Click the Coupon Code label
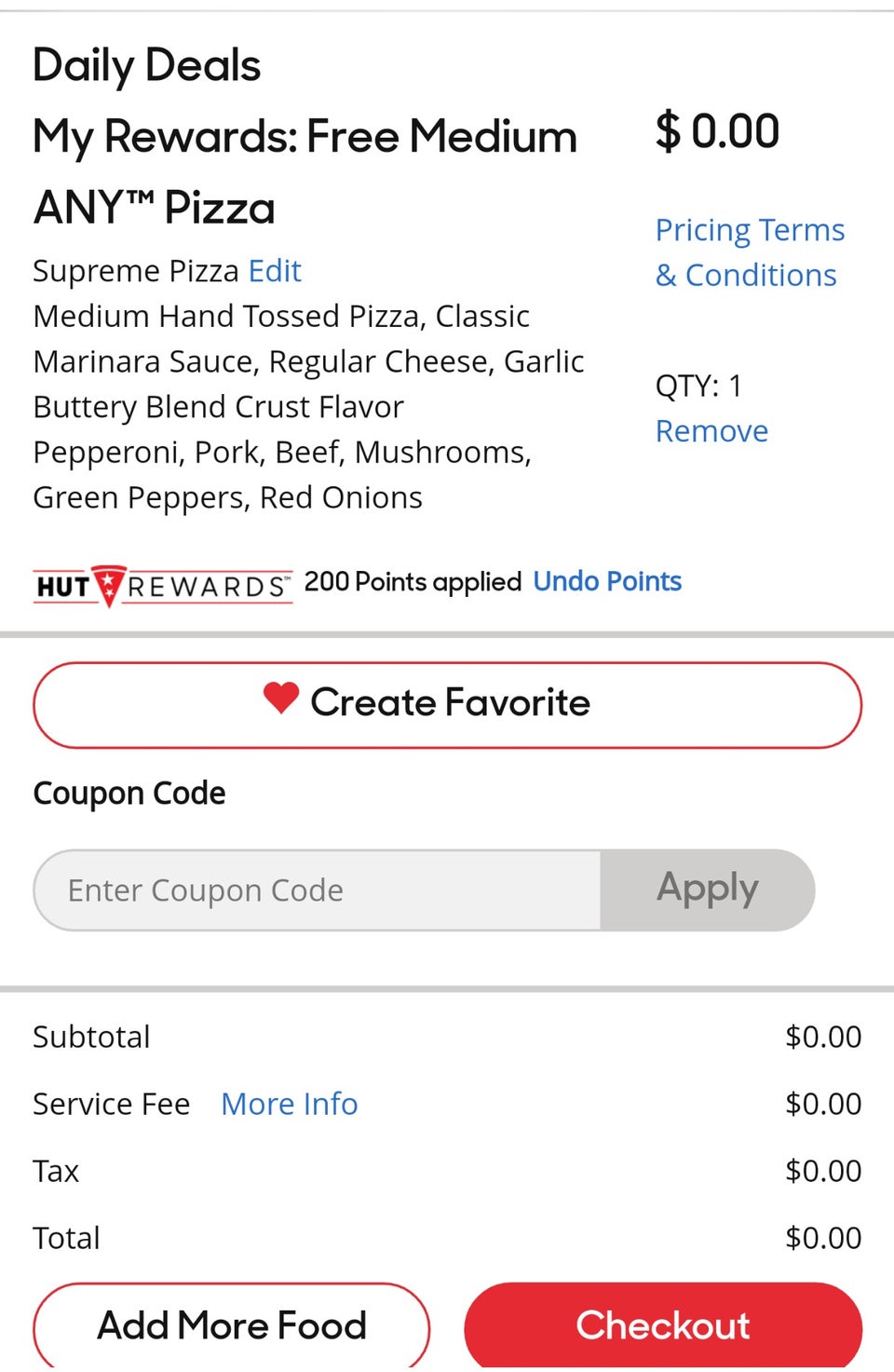Viewport: 894px width, 1372px height. pyautogui.click(x=129, y=794)
